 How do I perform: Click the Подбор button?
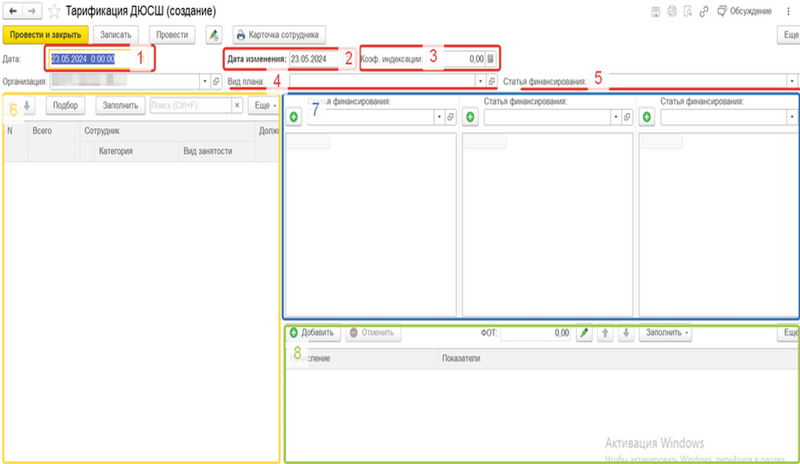65,104
